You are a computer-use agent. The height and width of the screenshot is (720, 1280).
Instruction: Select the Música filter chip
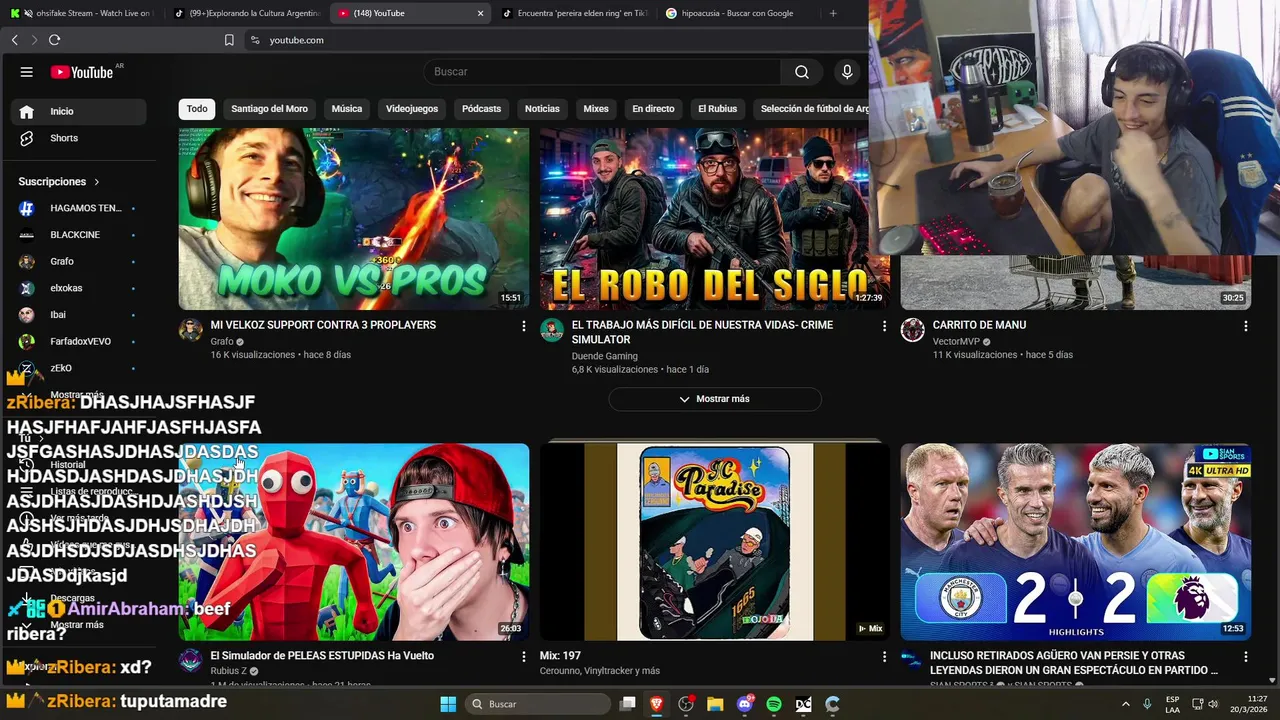point(347,109)
